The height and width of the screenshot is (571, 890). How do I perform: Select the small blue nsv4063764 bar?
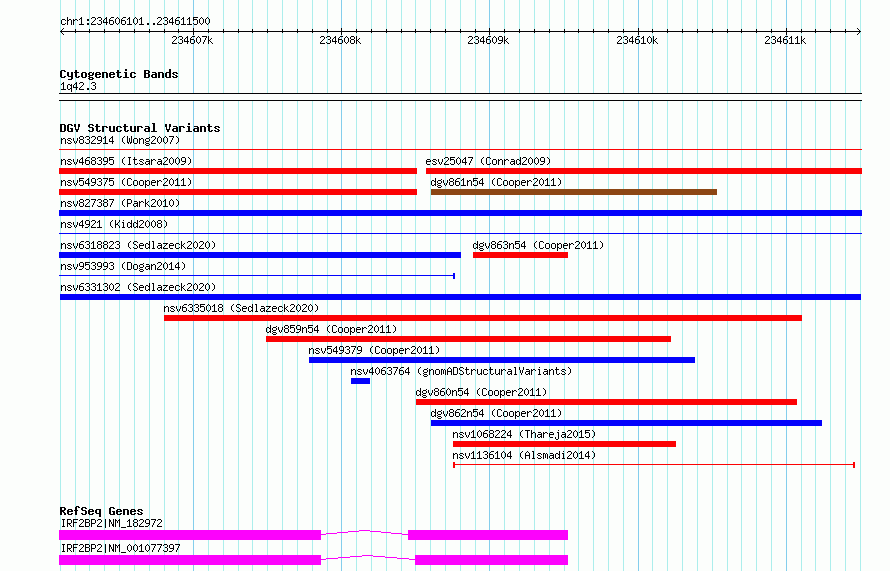pos(360,381)
